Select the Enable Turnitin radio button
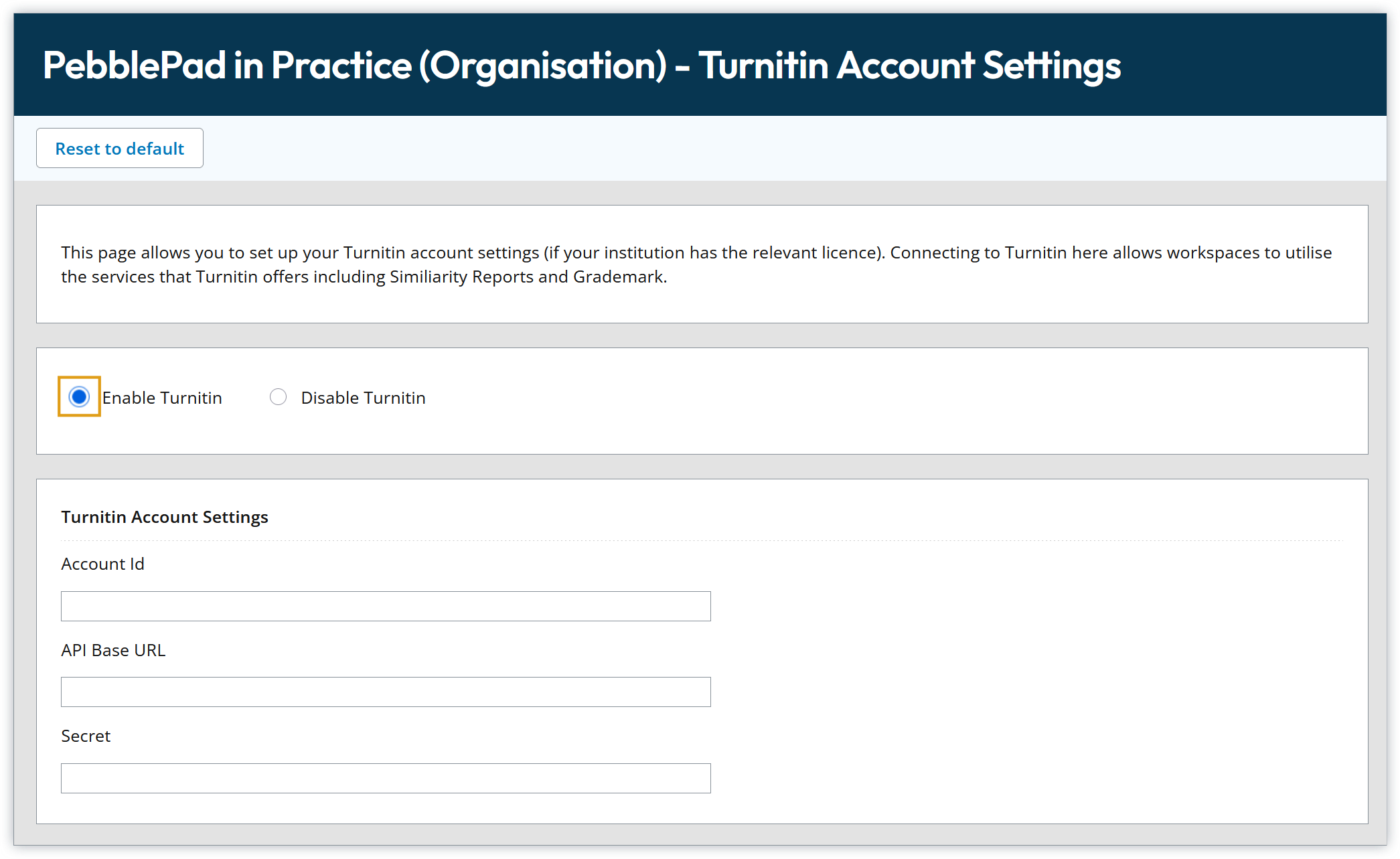 79,397
